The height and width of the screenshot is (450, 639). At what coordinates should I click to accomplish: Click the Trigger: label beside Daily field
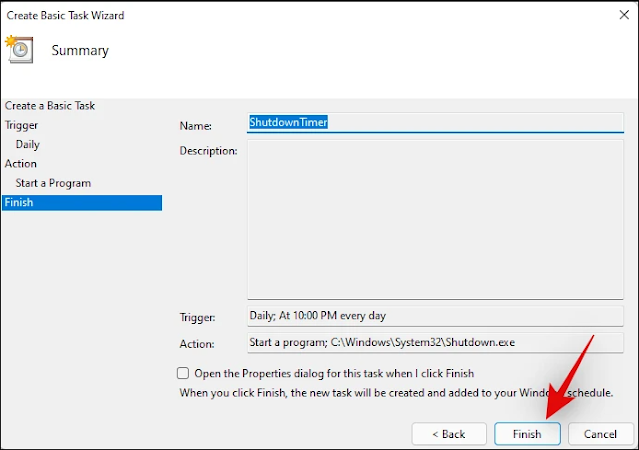(197, 317)
